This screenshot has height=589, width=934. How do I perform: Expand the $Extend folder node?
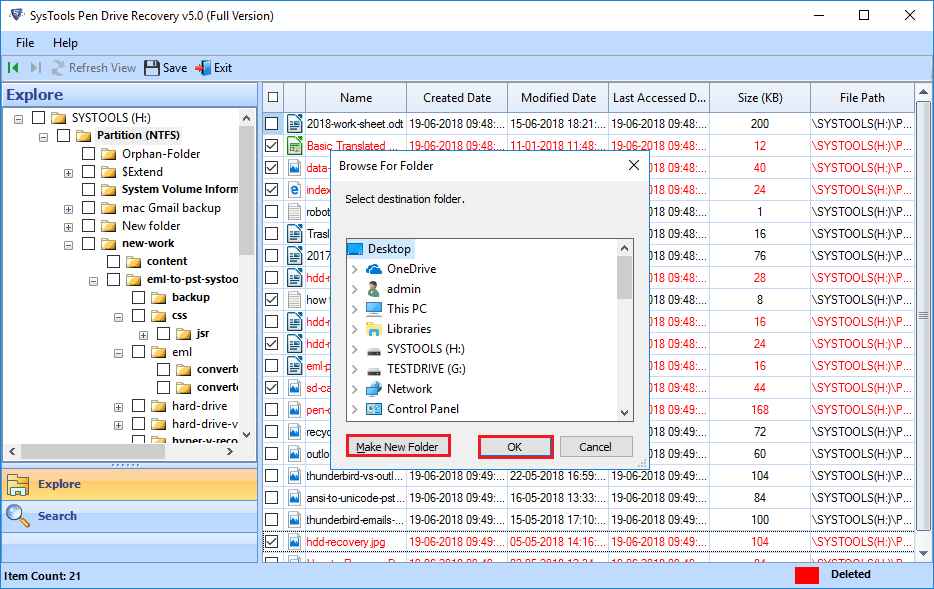[69, 173]
